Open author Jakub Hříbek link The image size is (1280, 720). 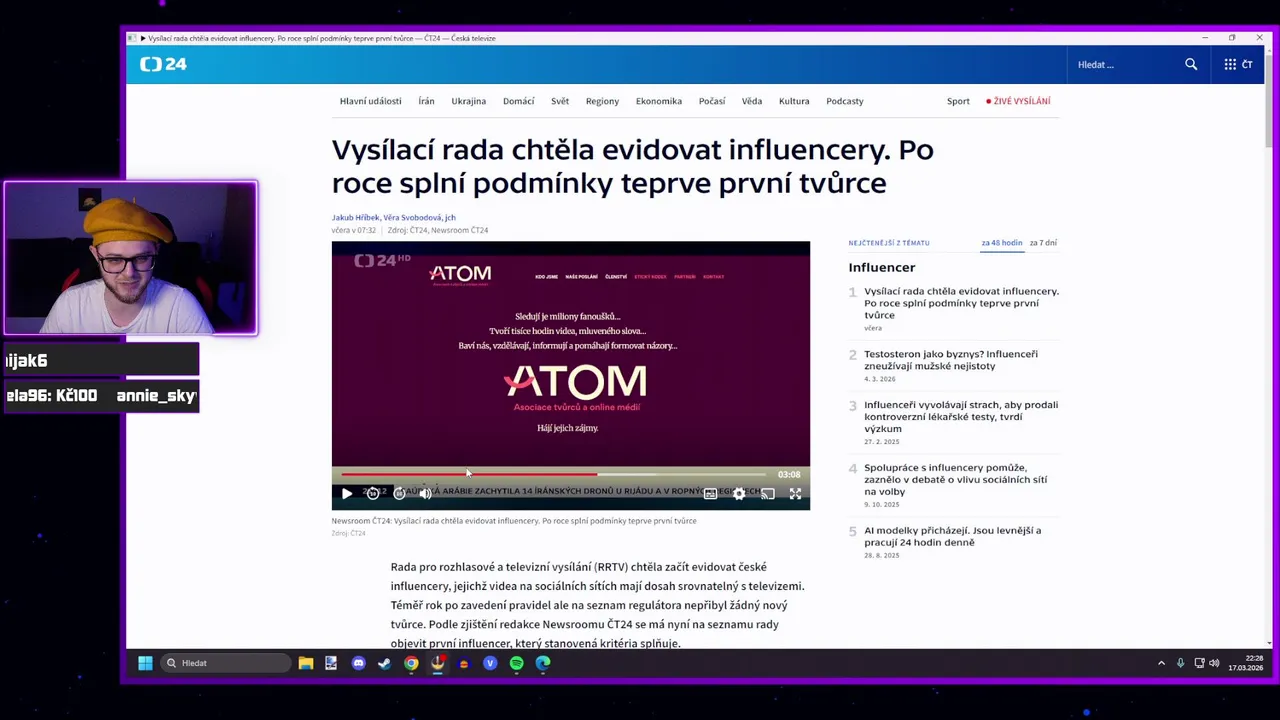355,217
